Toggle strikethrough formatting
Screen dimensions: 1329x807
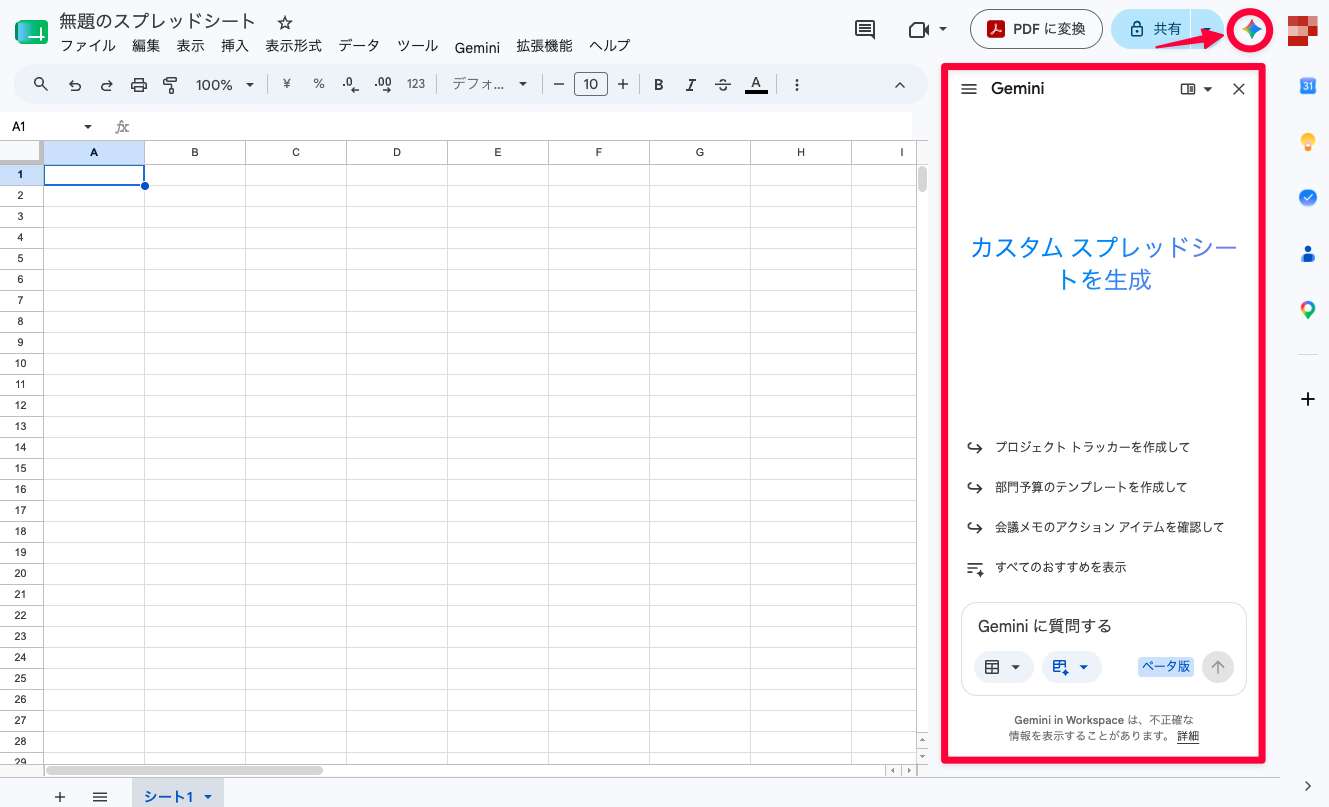723,85
